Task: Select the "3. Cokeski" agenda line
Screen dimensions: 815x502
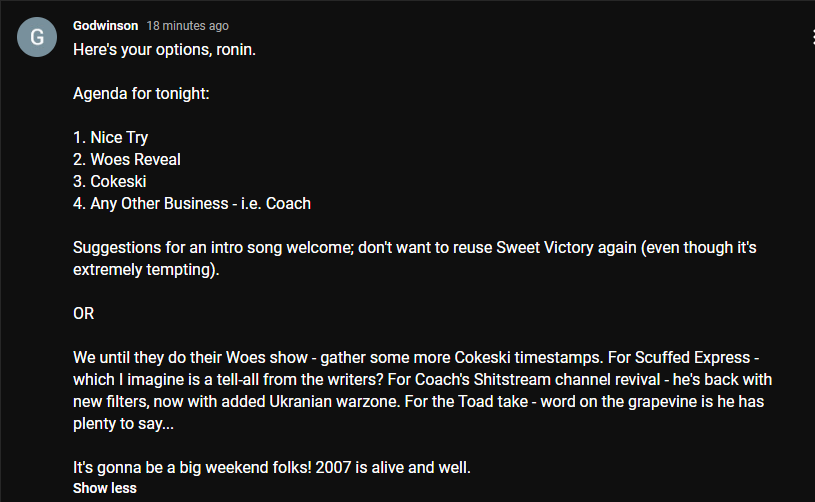Action: pyautogui.click(x=110, y=181)
